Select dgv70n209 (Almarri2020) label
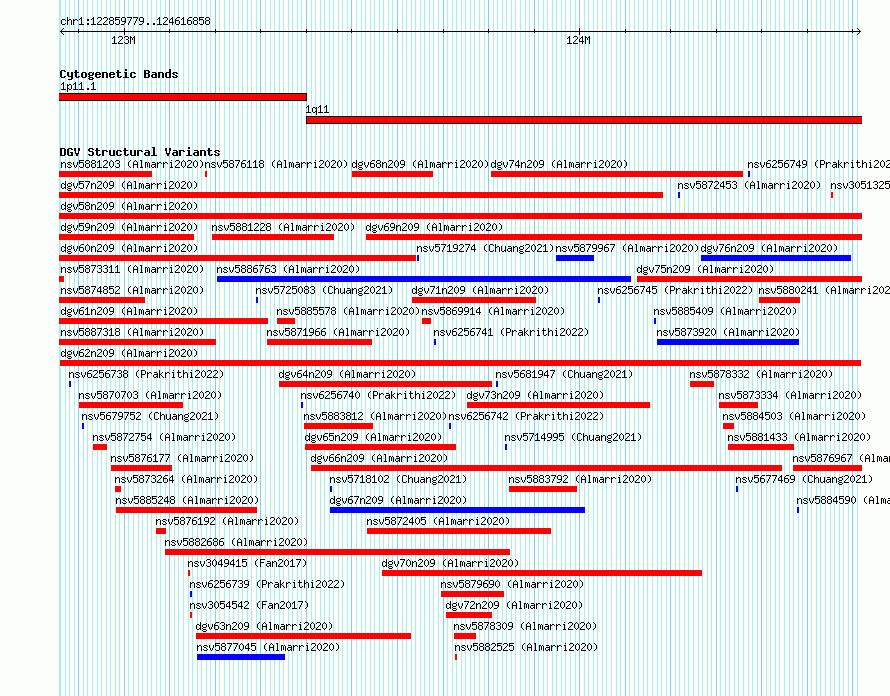The image size is (890, 696). coord(450,563)
